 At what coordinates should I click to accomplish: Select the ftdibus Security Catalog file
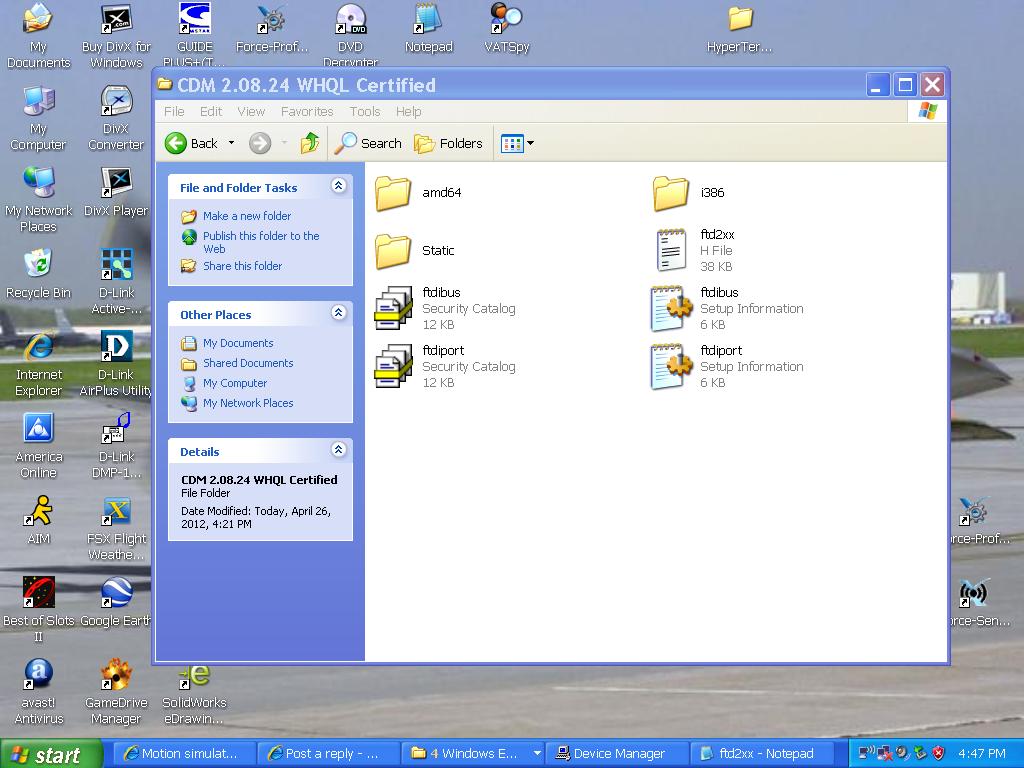445,308
